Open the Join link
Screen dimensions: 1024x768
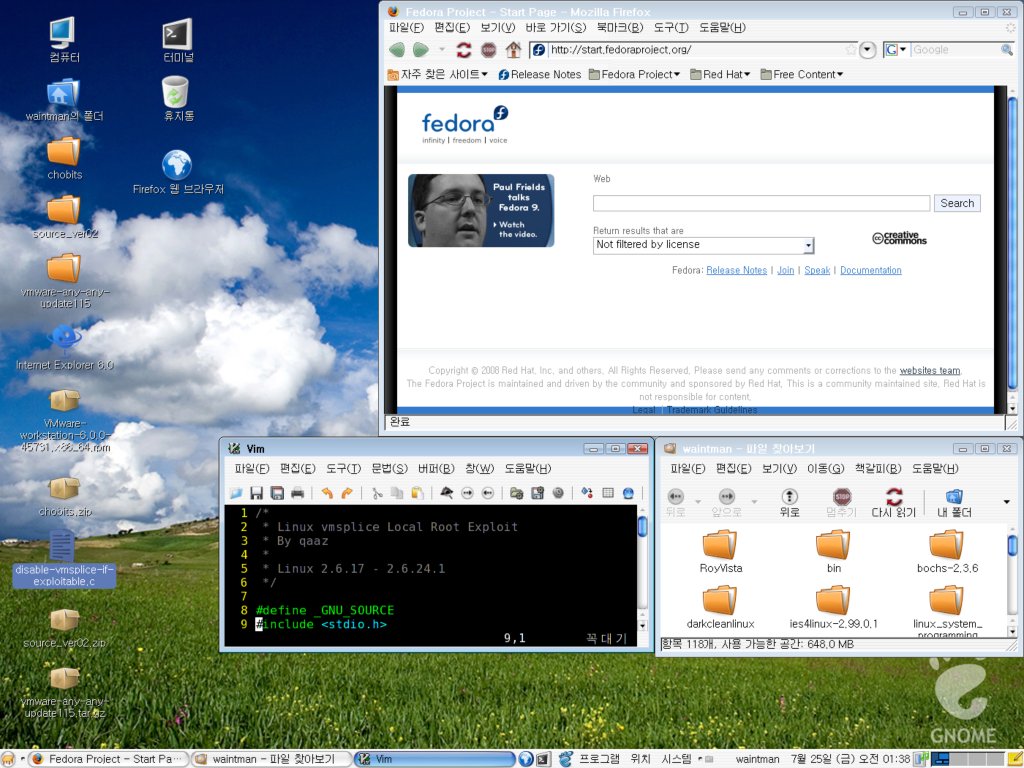click(785, 270)
